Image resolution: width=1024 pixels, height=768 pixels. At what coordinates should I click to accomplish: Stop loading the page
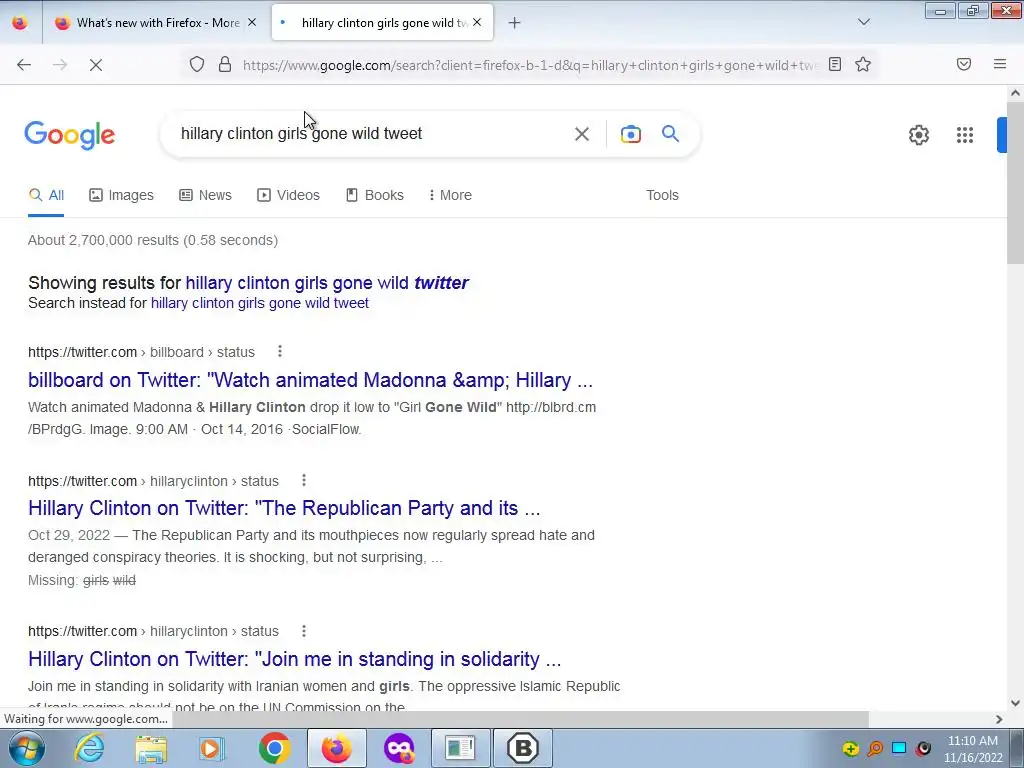click(x=96, y=64)
